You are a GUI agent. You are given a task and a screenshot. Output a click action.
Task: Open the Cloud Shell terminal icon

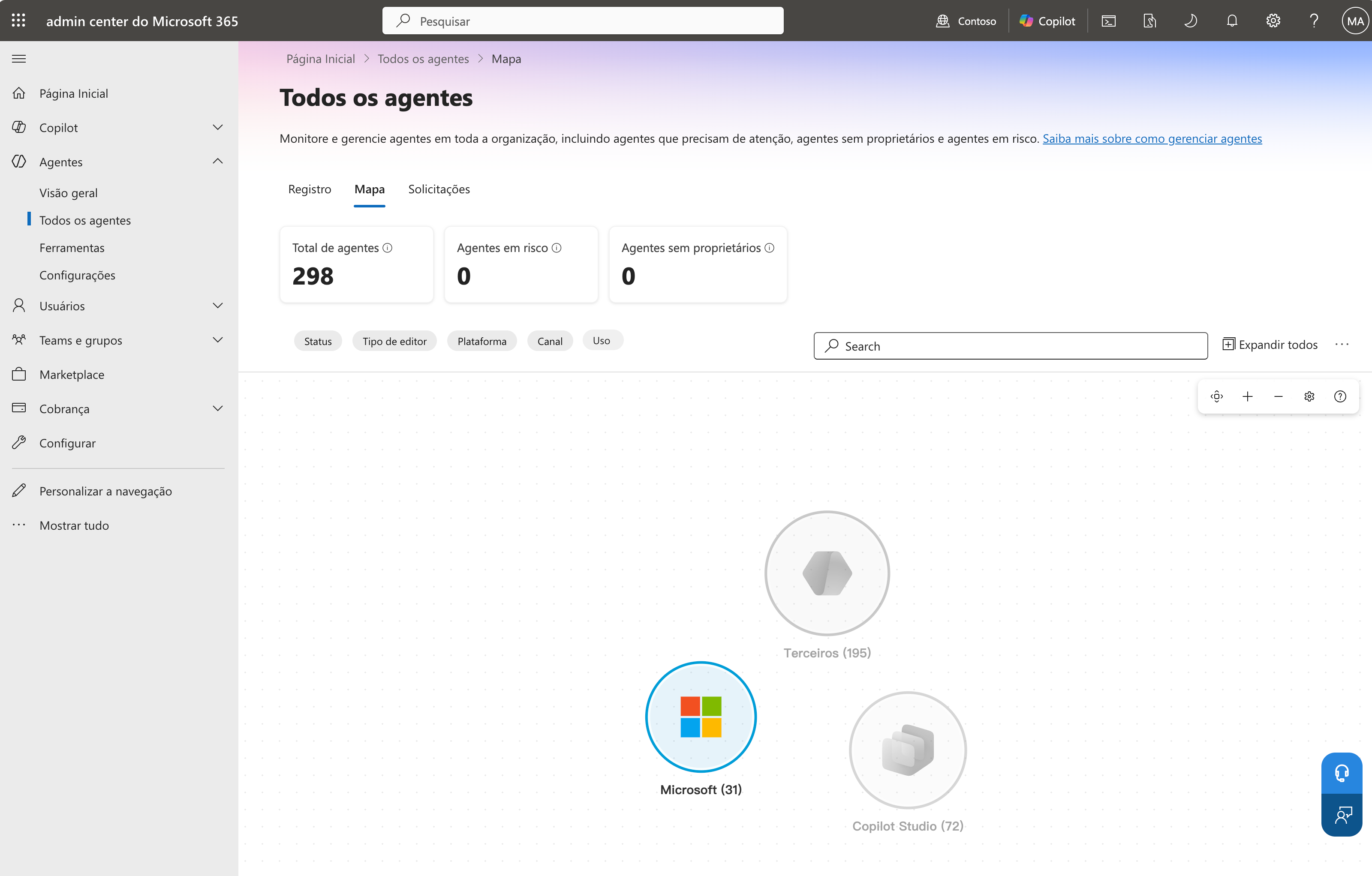coord(1109,21)
